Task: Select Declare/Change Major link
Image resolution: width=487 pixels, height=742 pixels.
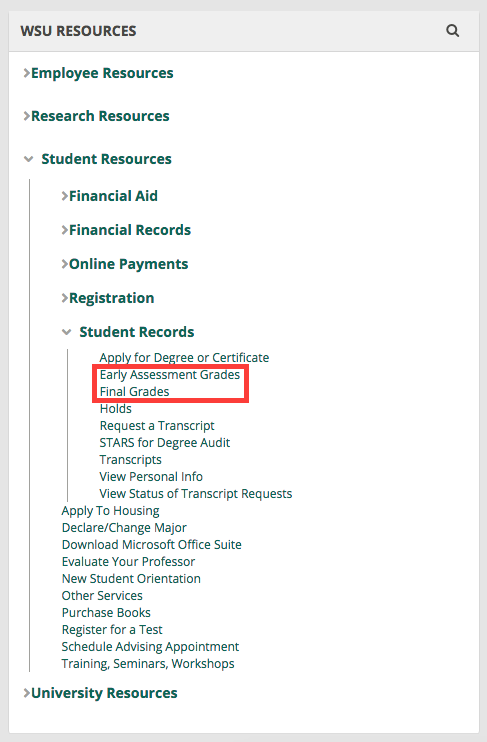Action: click(124, 528)
